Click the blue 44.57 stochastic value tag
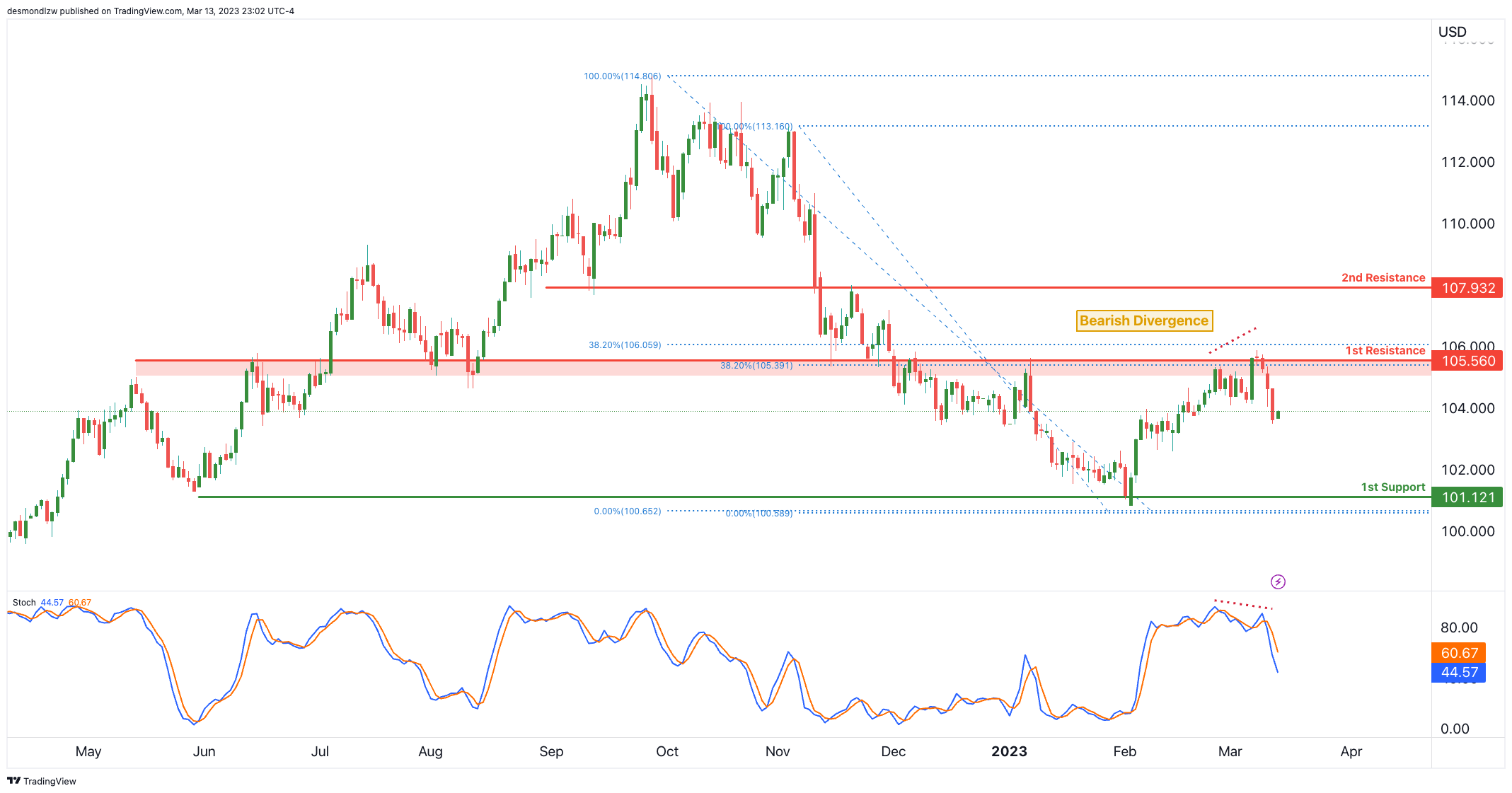1512x793 pixels. coord(1459,672)
